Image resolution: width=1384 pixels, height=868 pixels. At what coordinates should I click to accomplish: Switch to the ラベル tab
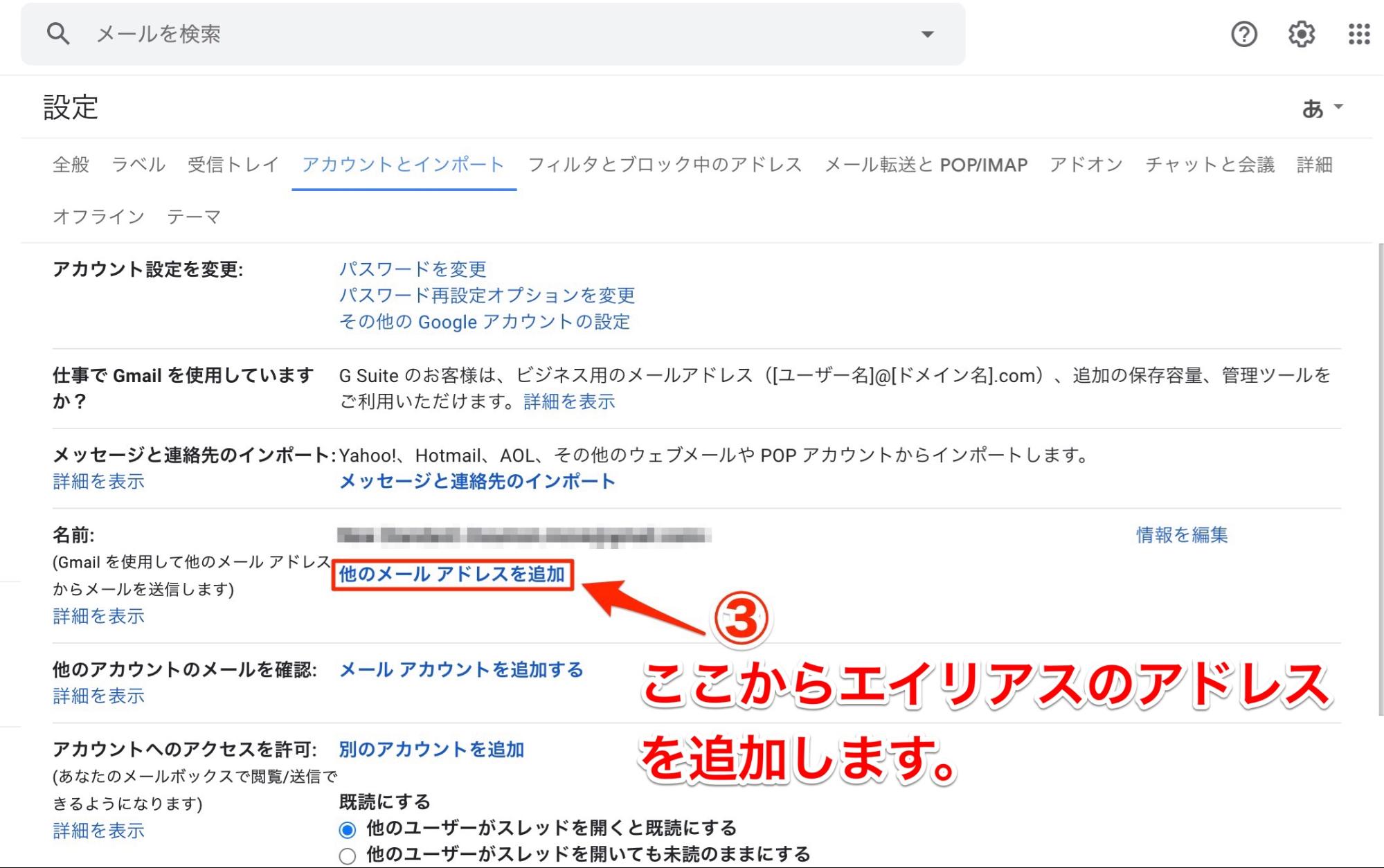tap(138, 165)
